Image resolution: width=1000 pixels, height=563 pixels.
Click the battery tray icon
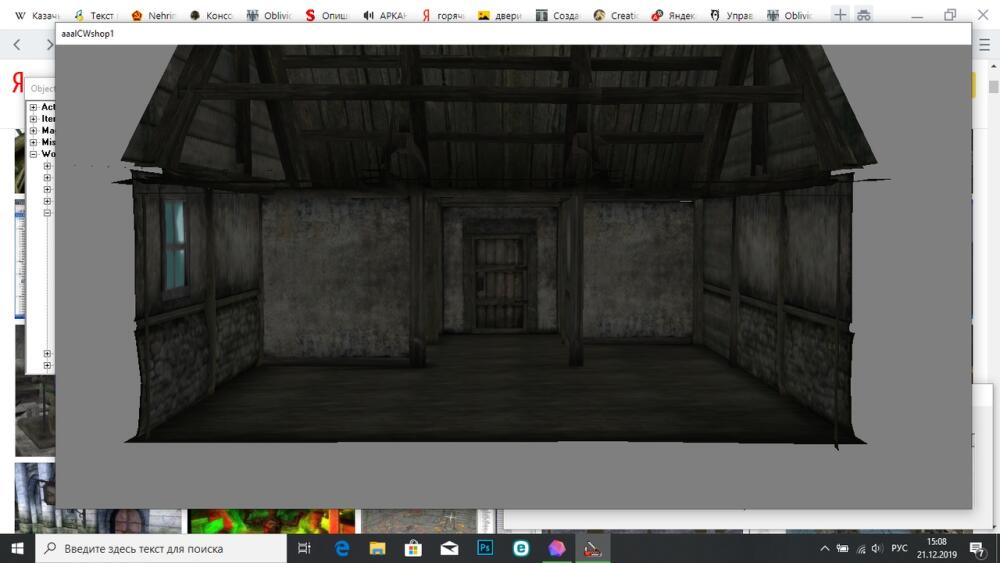842,548
